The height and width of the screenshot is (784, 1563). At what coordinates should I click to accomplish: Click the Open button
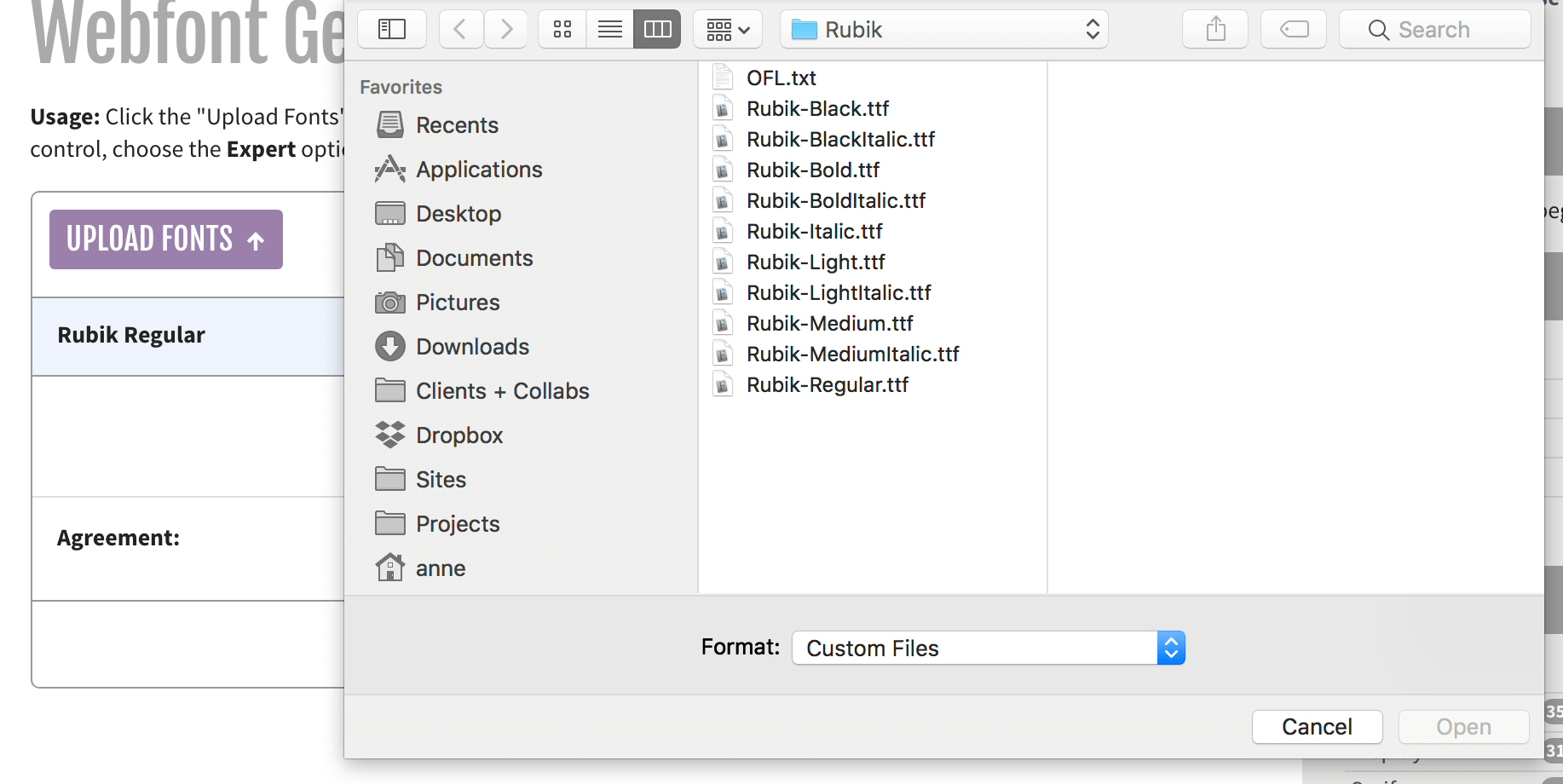[1463, 727]
